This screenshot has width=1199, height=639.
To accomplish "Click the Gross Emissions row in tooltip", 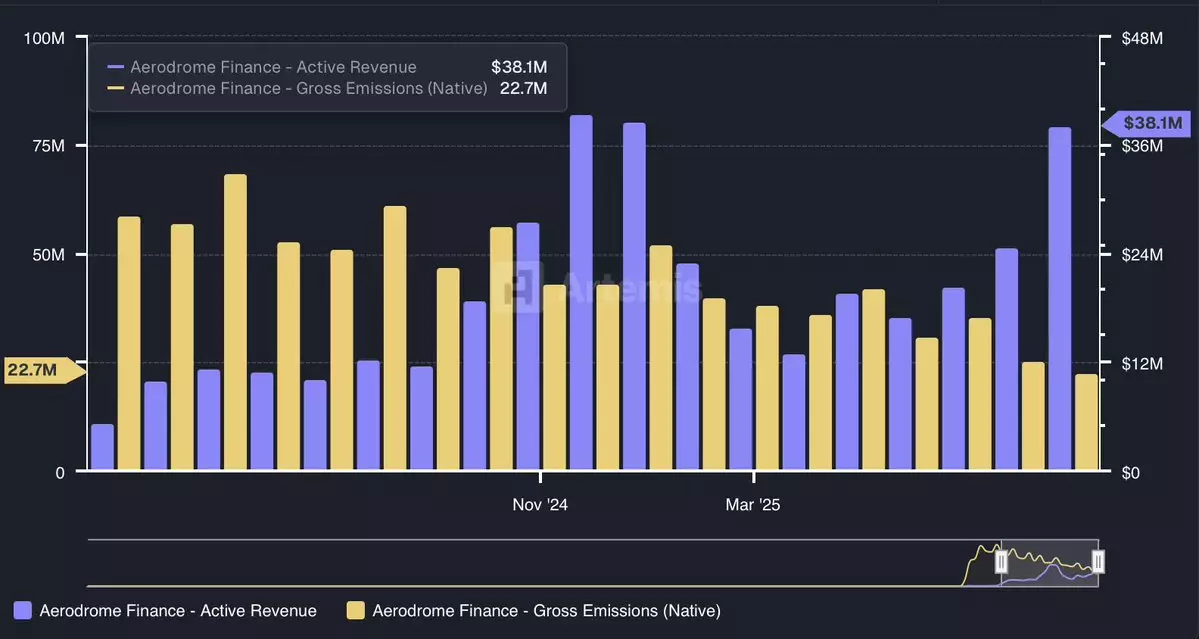I will (327, 88).
